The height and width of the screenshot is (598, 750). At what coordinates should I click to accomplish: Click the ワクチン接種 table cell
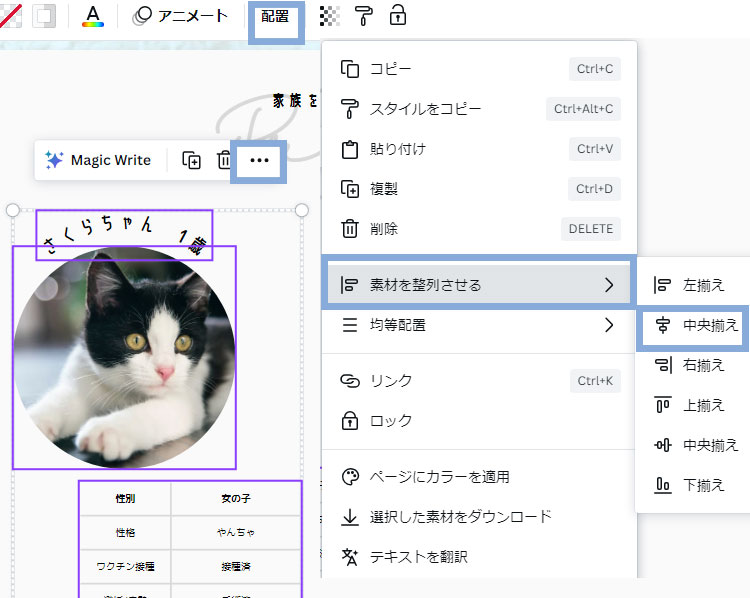coord(125,566)
